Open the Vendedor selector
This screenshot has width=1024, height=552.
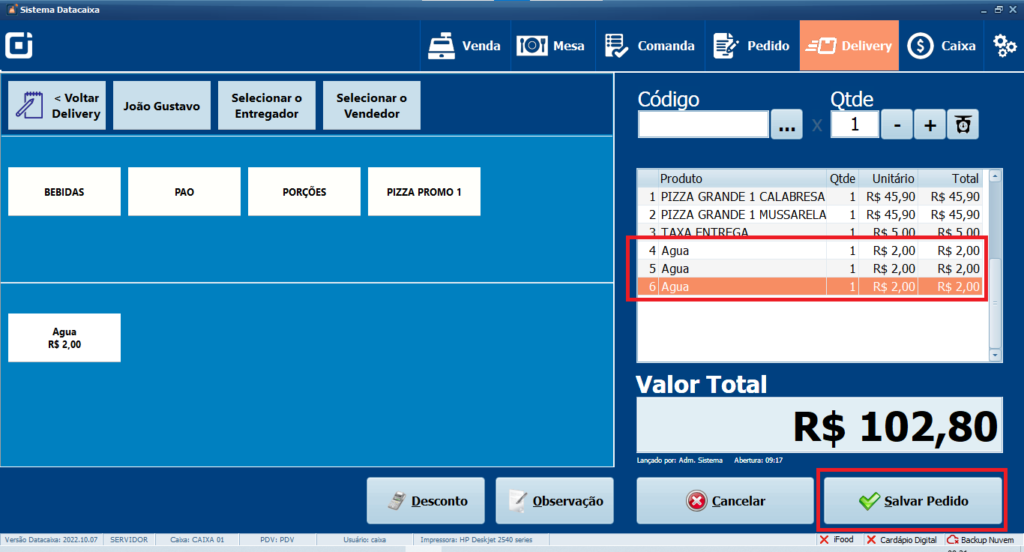point(371,106)
